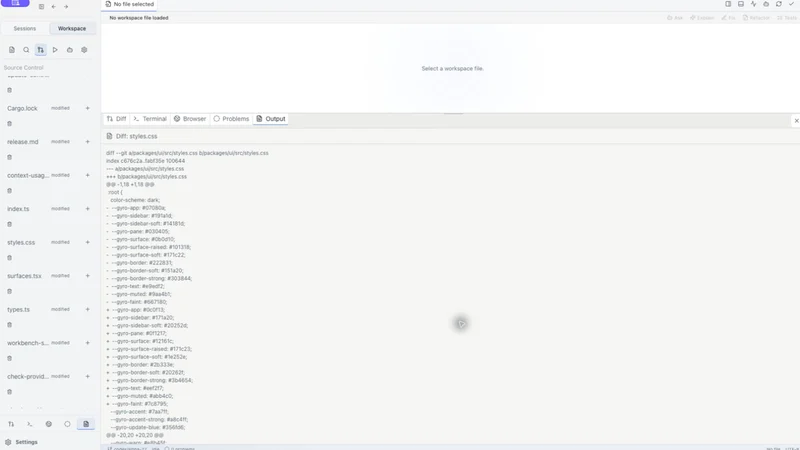The width and height of the screenshot is (800, 450).
Task: Open the agent/bot icon in the workspace toolbar
Action: coord(70,50)
